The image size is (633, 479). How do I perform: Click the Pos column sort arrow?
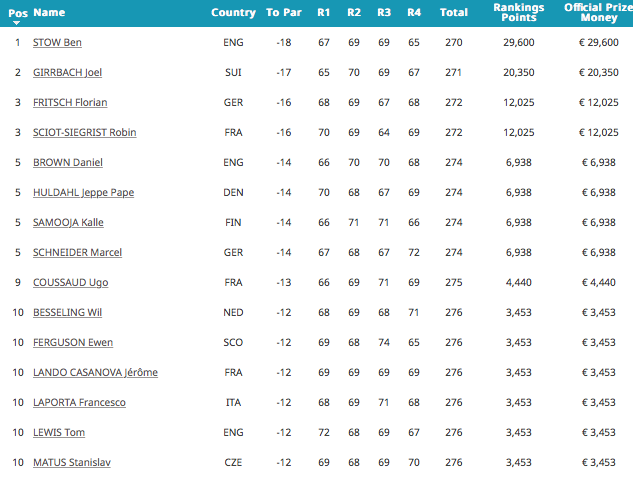point(17,23)
